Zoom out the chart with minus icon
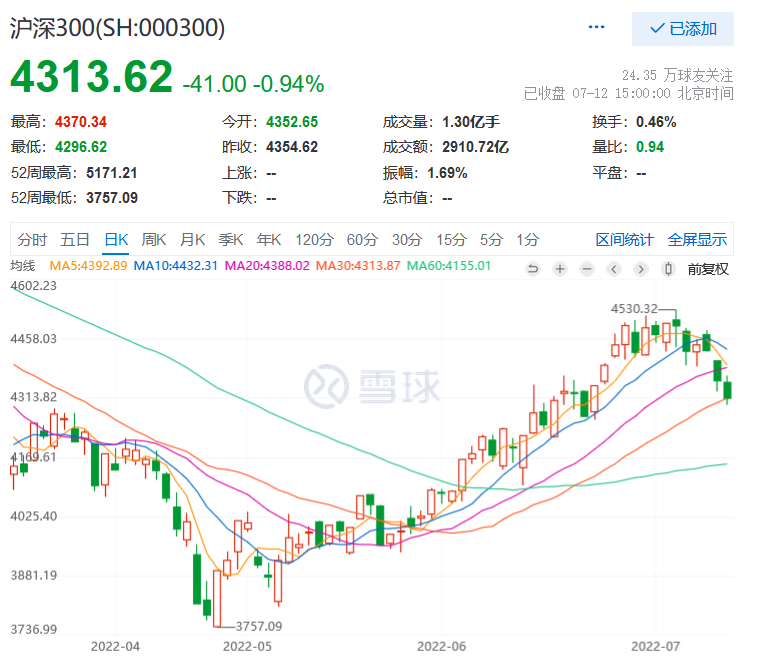This screenshot has width=757, height=659. pos(587,269)
